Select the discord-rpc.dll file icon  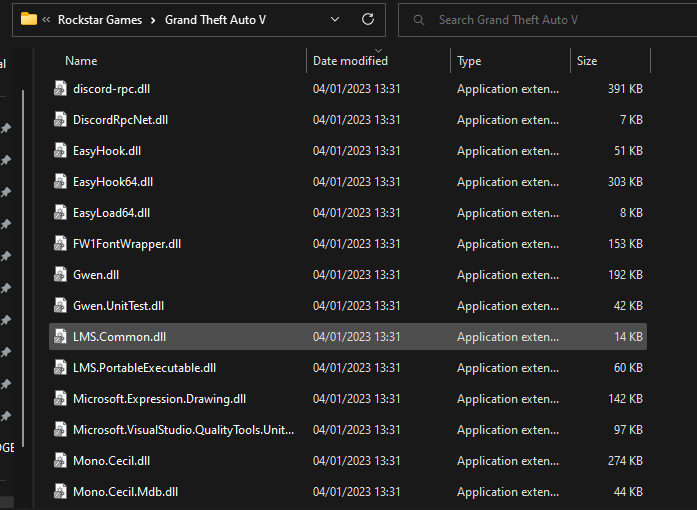point(61,89)
